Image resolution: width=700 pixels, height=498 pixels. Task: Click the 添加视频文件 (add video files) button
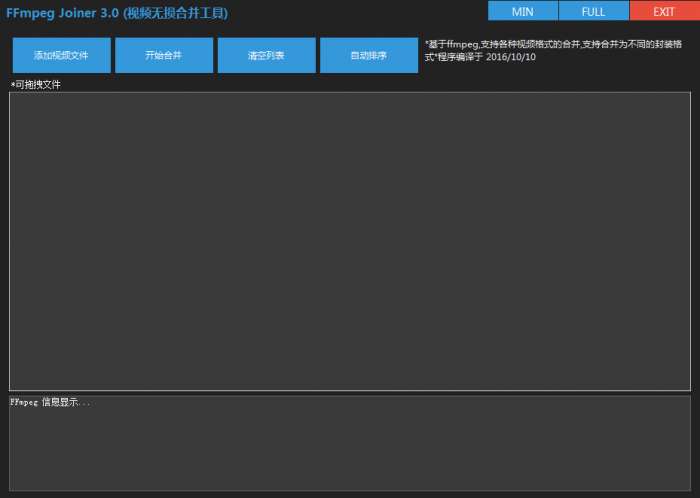click(x=62, y=55)
